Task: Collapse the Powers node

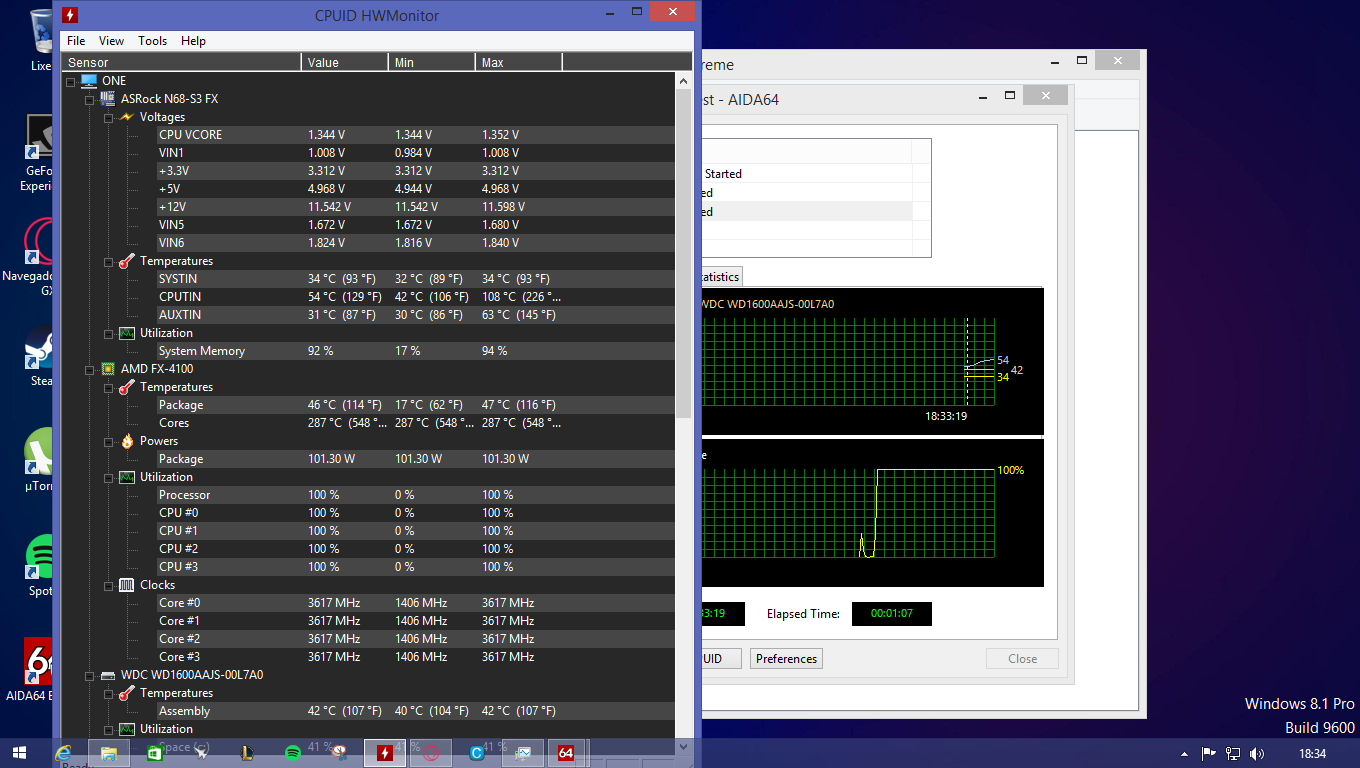Action: coord(108,441)
